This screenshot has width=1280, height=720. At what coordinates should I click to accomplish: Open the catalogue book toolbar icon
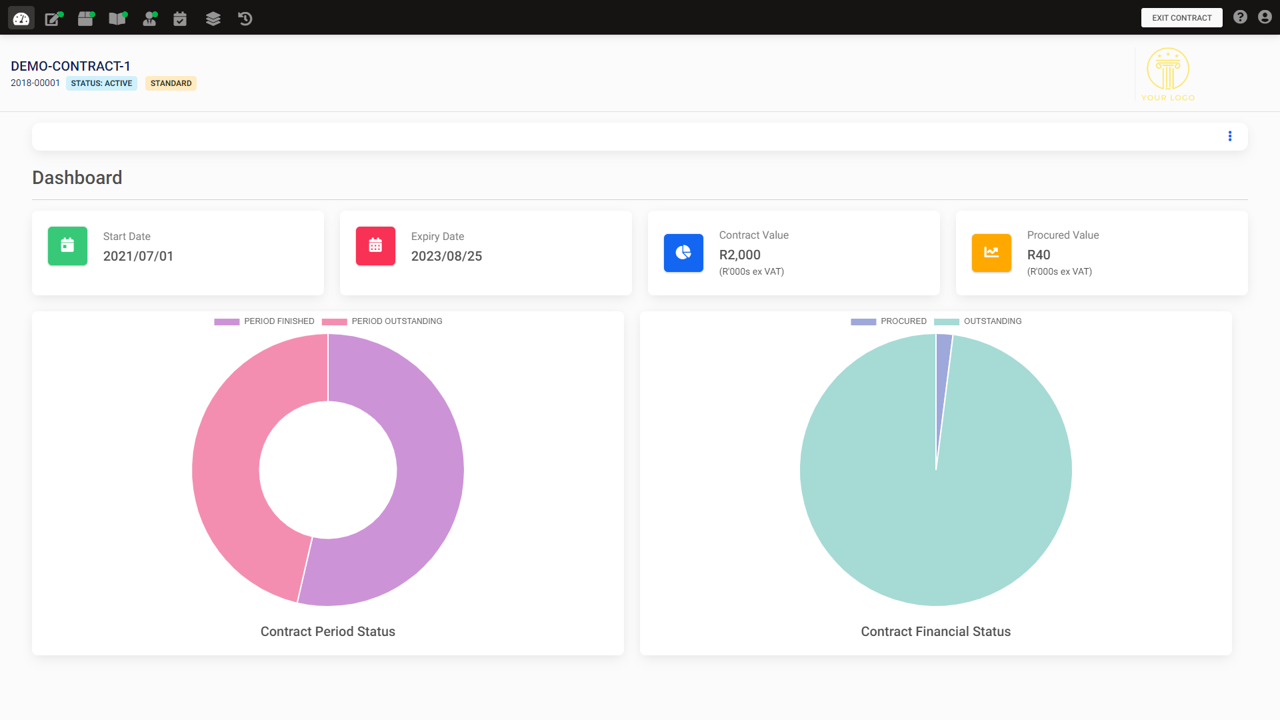coord(118,18)
